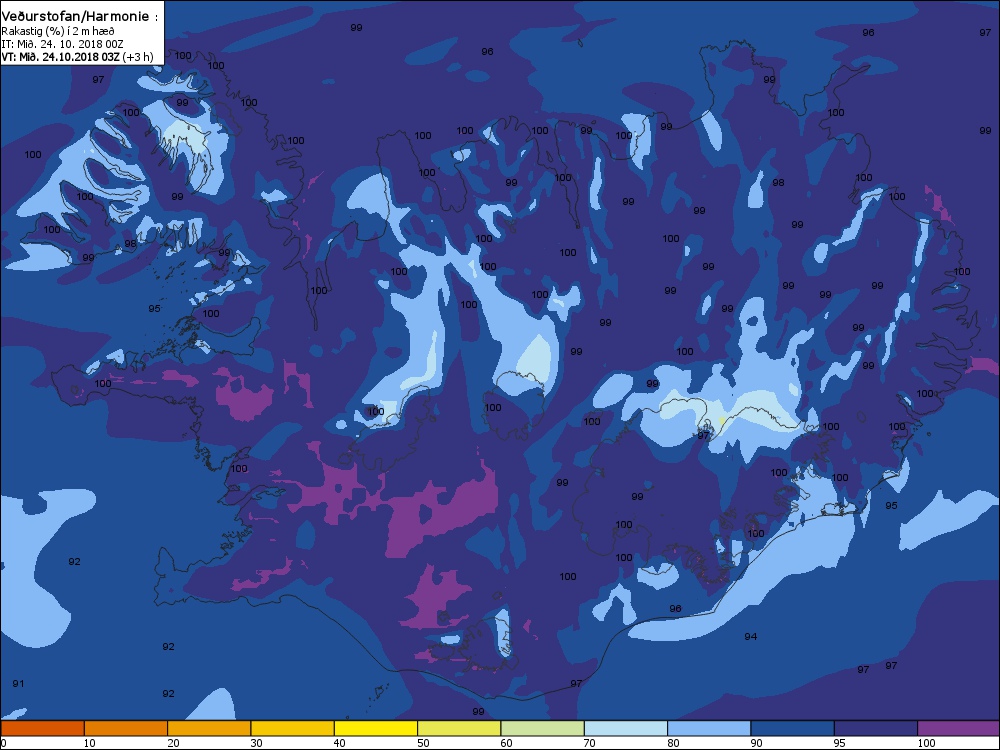Click the legend tick label 0
1000x750 pixels.
(4, 743)
